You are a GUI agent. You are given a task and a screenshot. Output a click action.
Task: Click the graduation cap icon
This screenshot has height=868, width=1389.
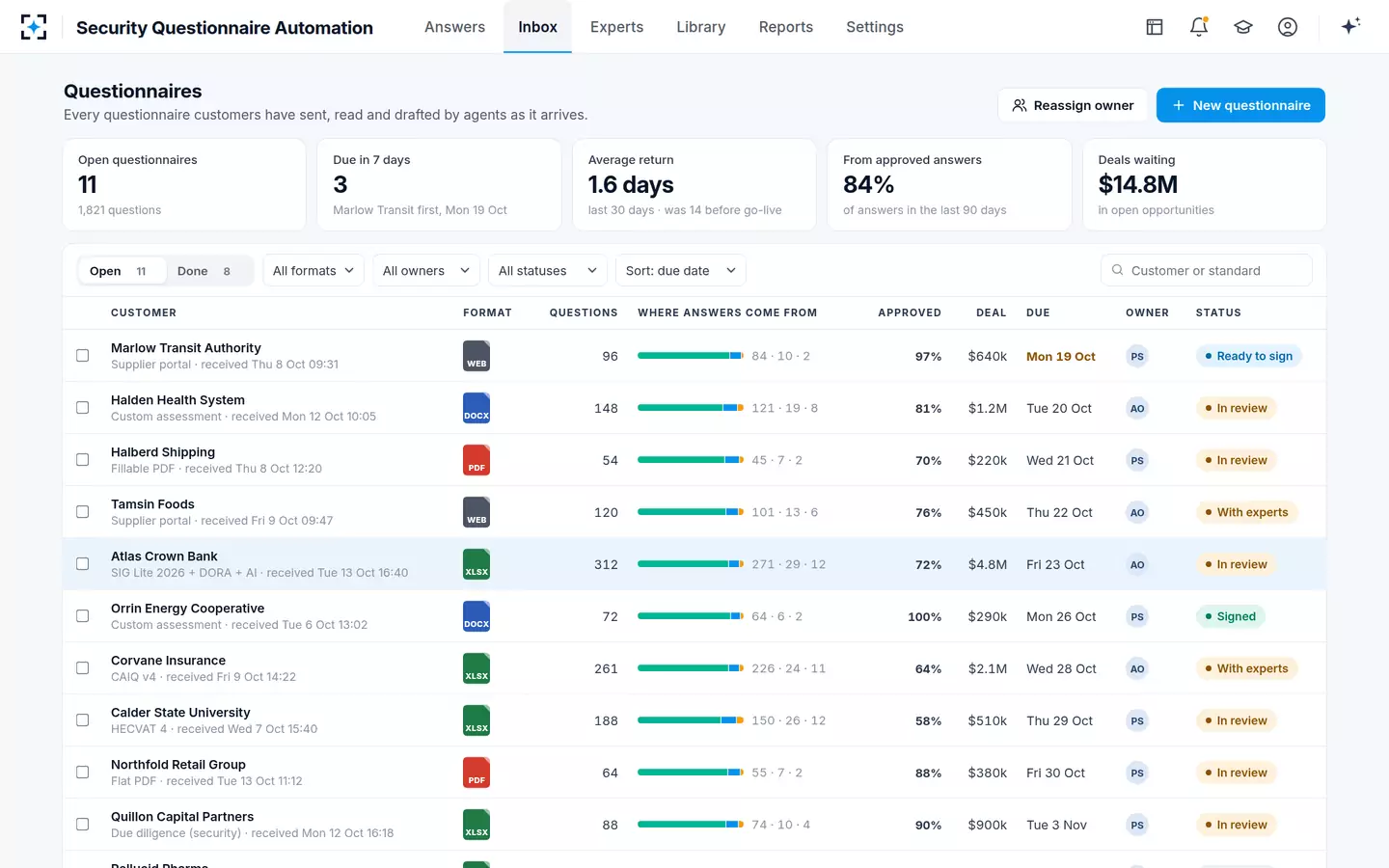1243,27
